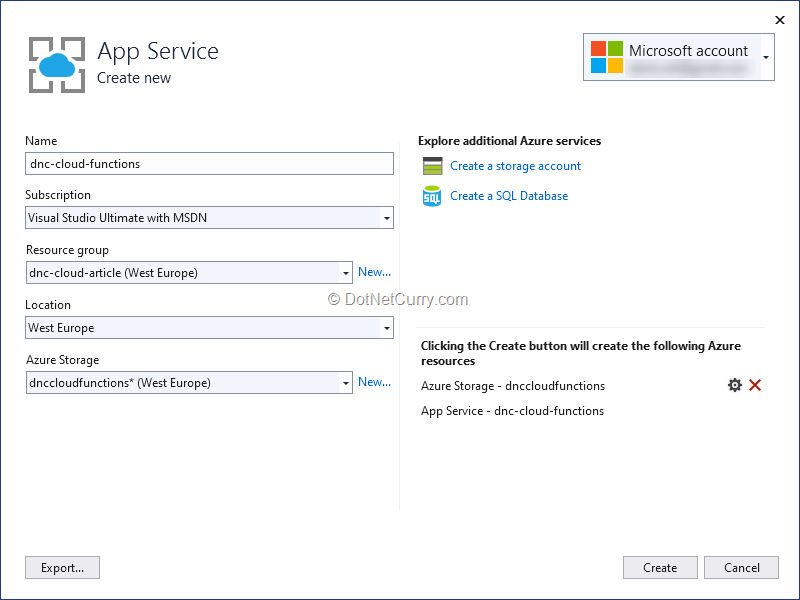Remove Azure Storage resource with red X
Image resolution: width=800 pixels, height=600 pixels.
click(755, 385)
